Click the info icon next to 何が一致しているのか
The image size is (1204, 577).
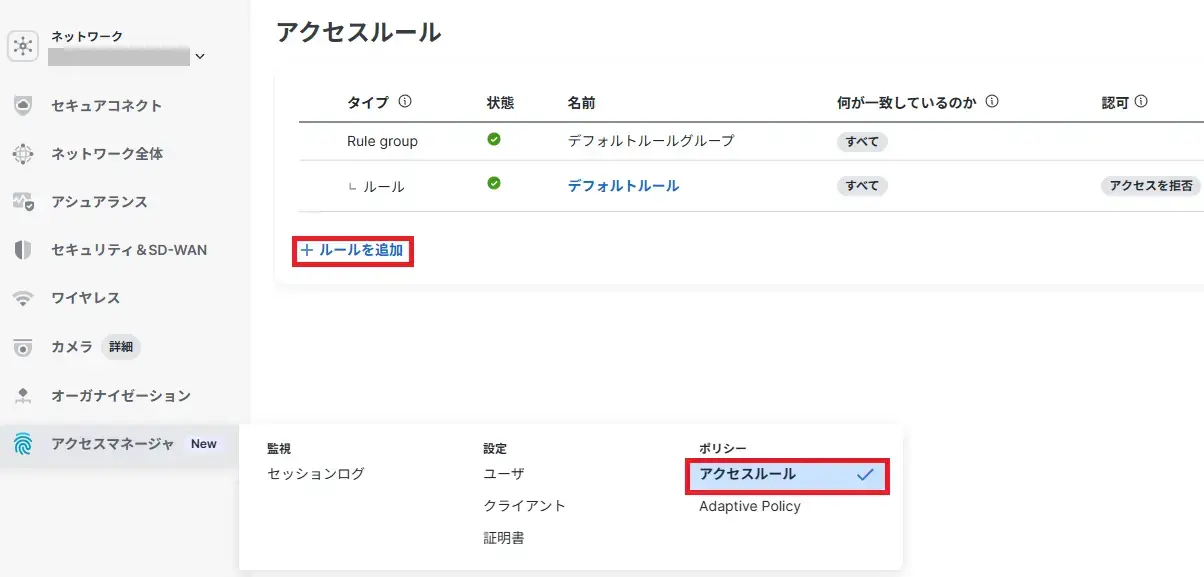click(993, 102)
